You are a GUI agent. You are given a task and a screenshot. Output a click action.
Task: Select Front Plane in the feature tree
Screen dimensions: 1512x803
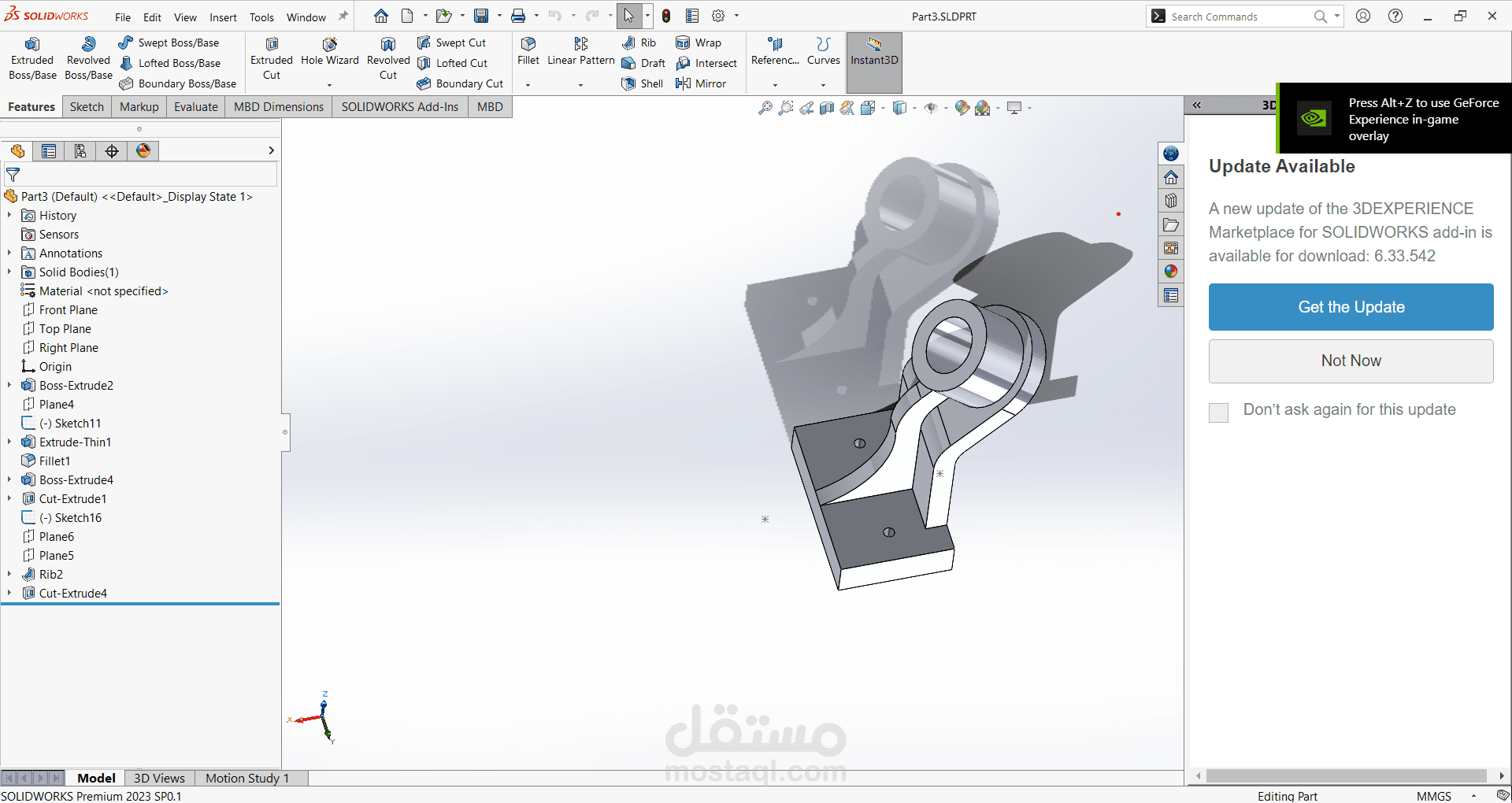69,309
